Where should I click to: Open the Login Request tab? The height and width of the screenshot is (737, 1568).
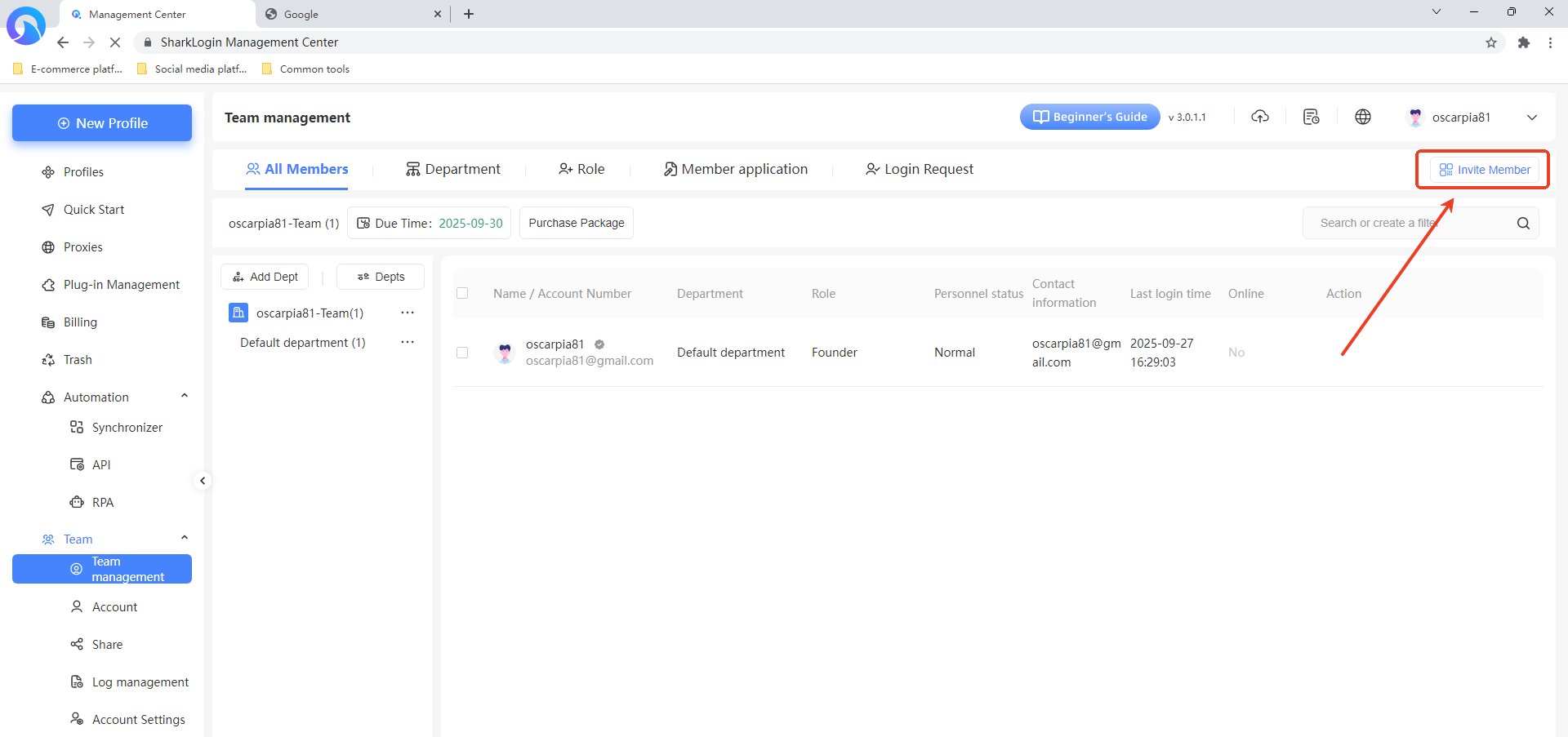coord(920,169)
